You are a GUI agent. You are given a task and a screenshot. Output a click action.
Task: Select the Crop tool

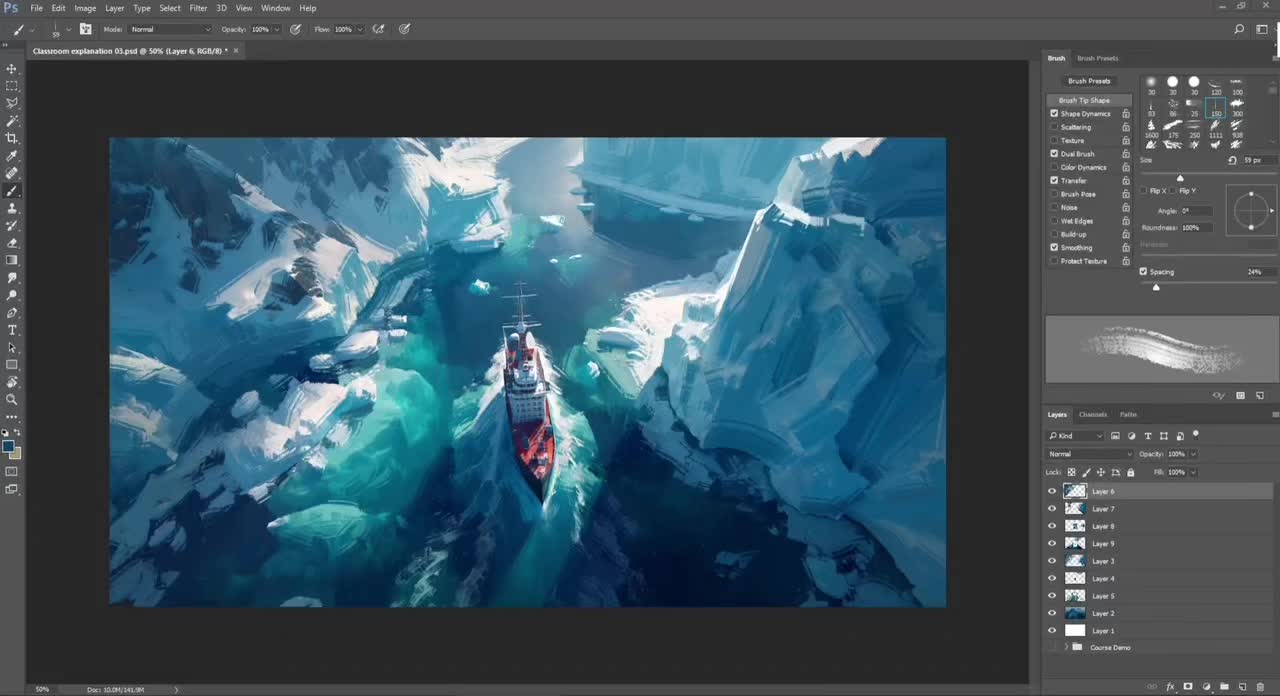12,138
